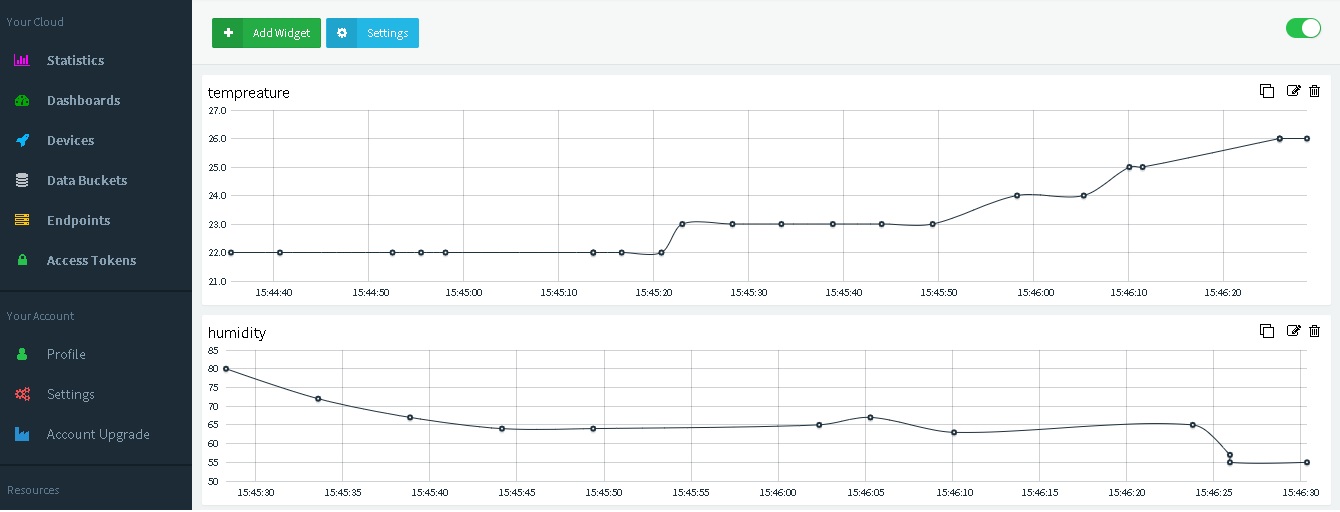Click the Endpoints list icon

point(22,220)
